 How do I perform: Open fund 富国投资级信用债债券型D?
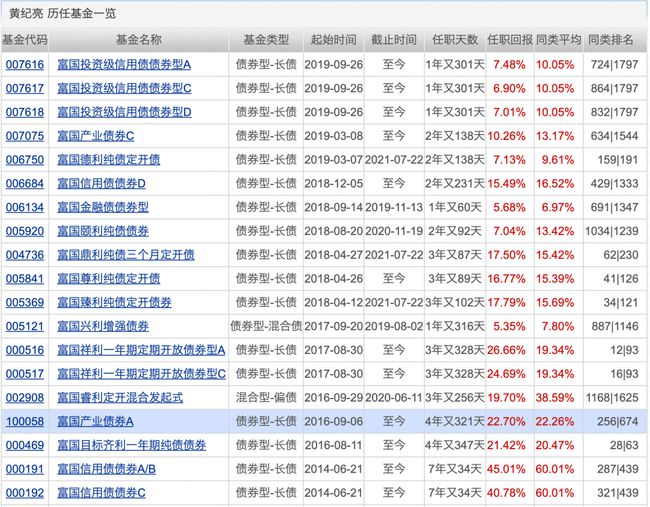(124, 112)
